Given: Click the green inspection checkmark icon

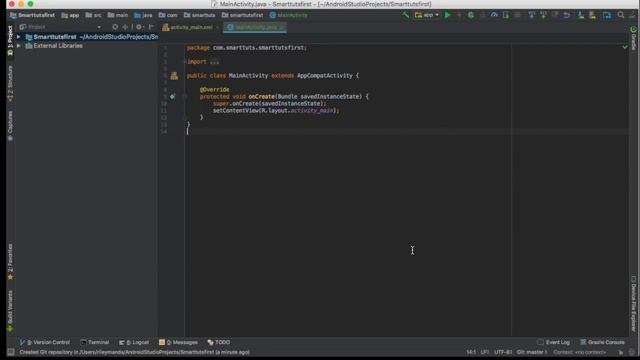Looking at the screenshot, I should tap(625, 47).
